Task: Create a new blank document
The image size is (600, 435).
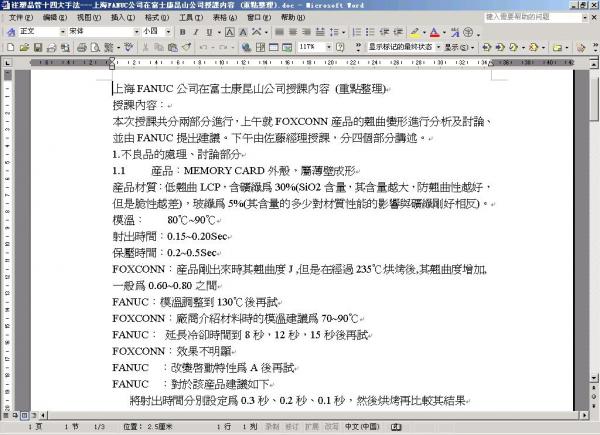Action: tap(10, 47)
